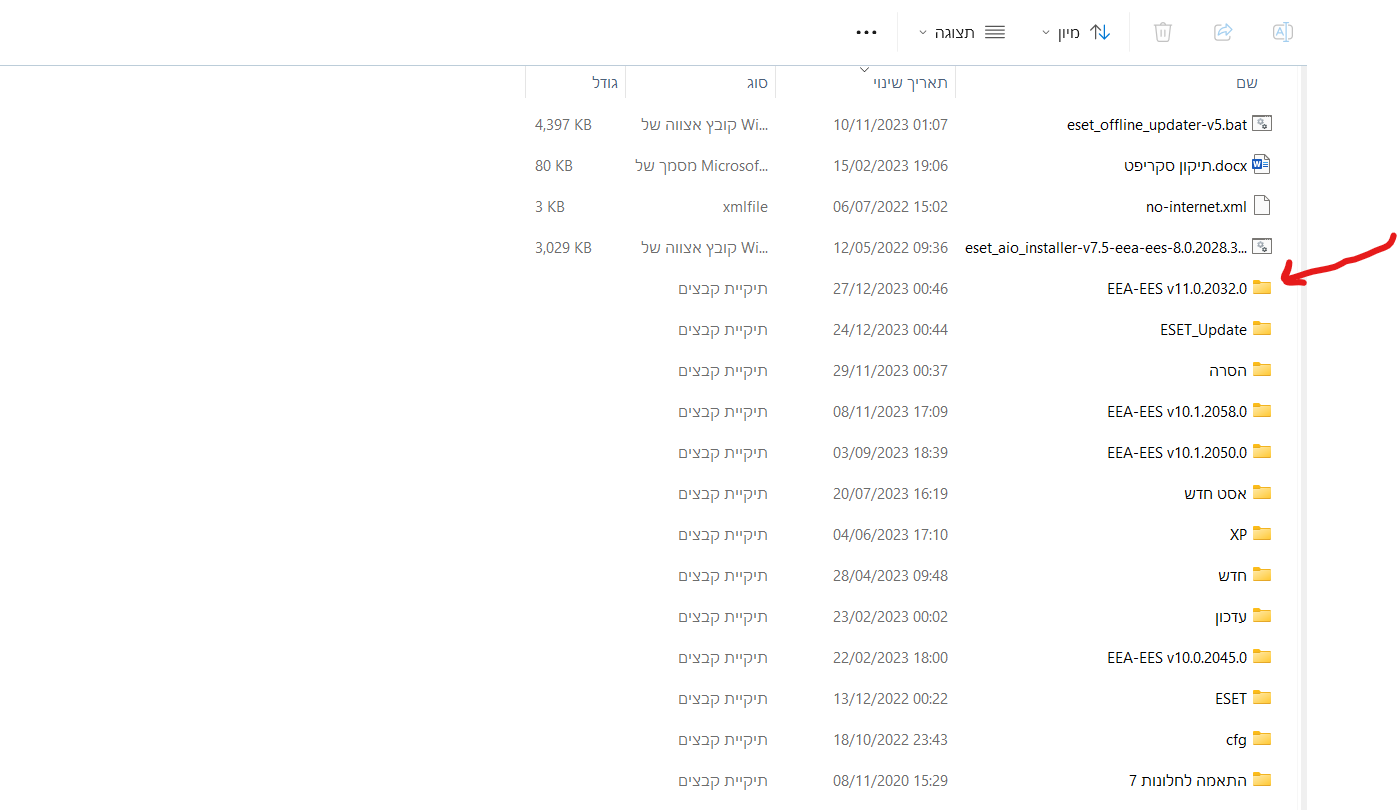This screenshot has width=1398, height=810.
Task: Click the size value 3,029 KB
Action: (x=563, y=248)
